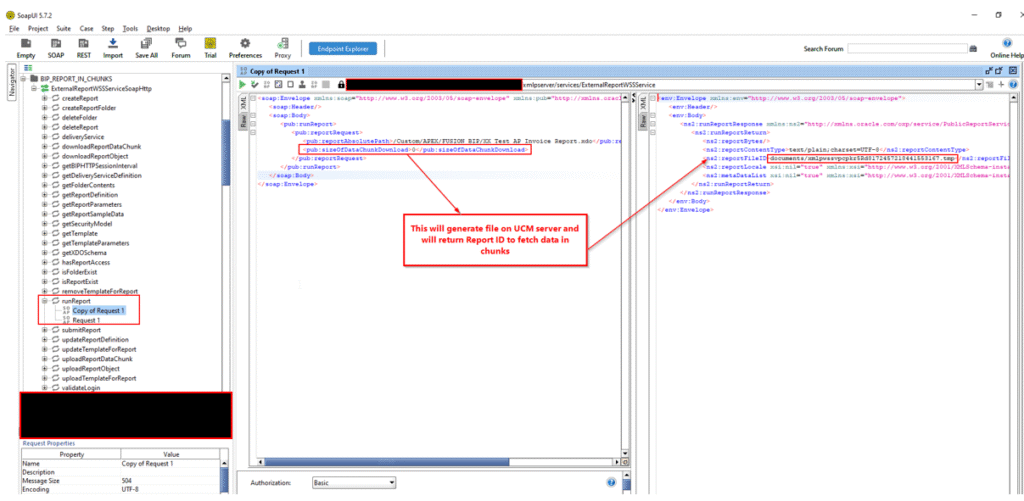Viewport: 1024px width, 501px height.
Task: Collapse ns2:runReportResponse fold toggle
Action: click(654, 123)
